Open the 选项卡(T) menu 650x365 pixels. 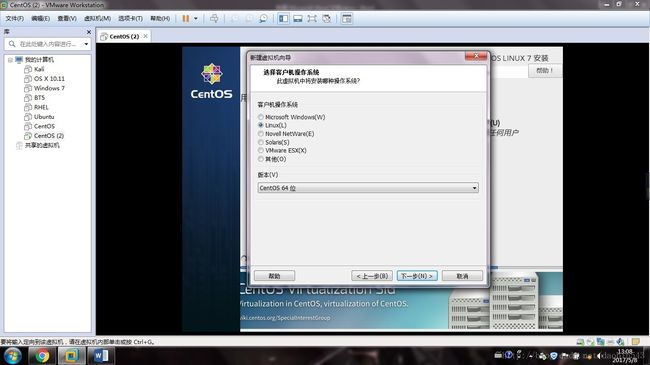click(130, 18)
